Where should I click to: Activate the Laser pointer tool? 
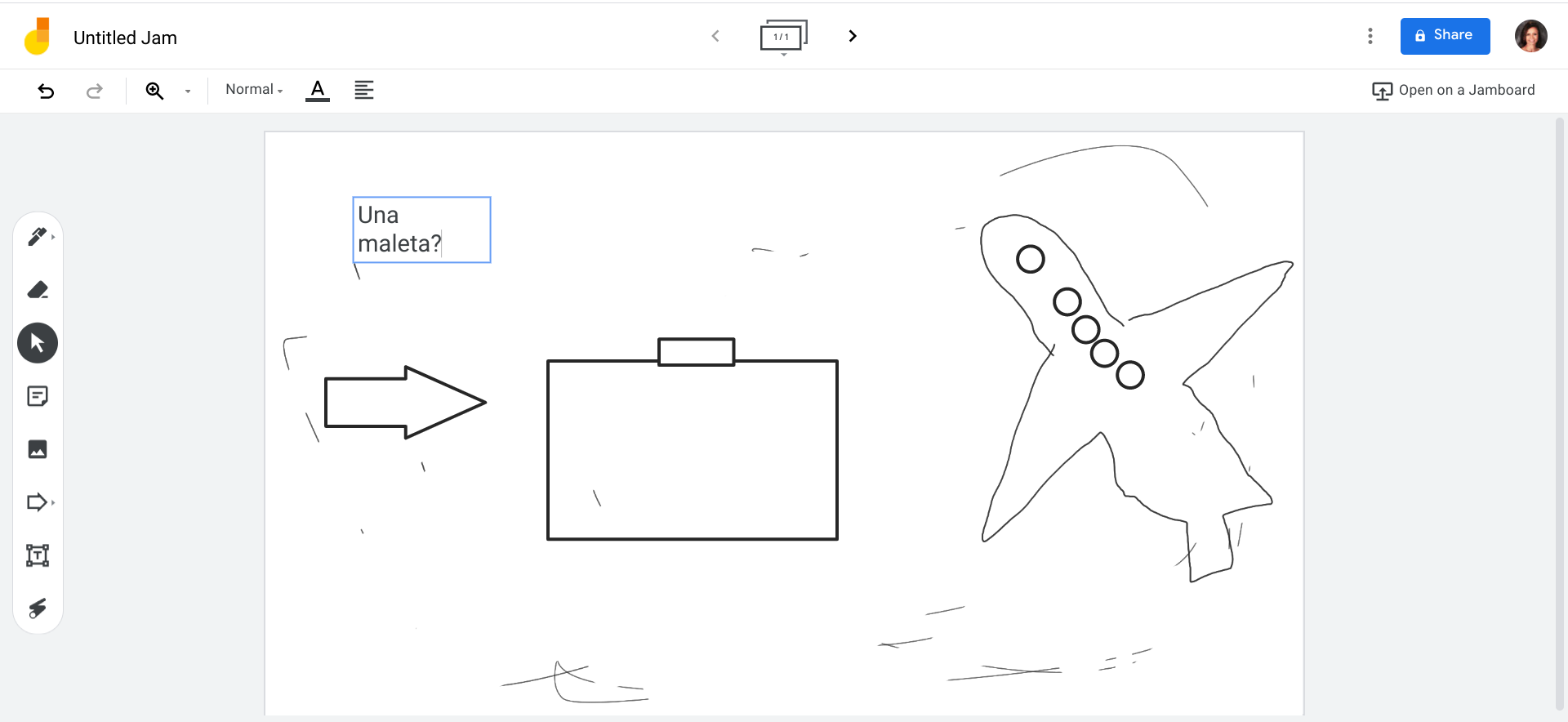coord(38,608)
